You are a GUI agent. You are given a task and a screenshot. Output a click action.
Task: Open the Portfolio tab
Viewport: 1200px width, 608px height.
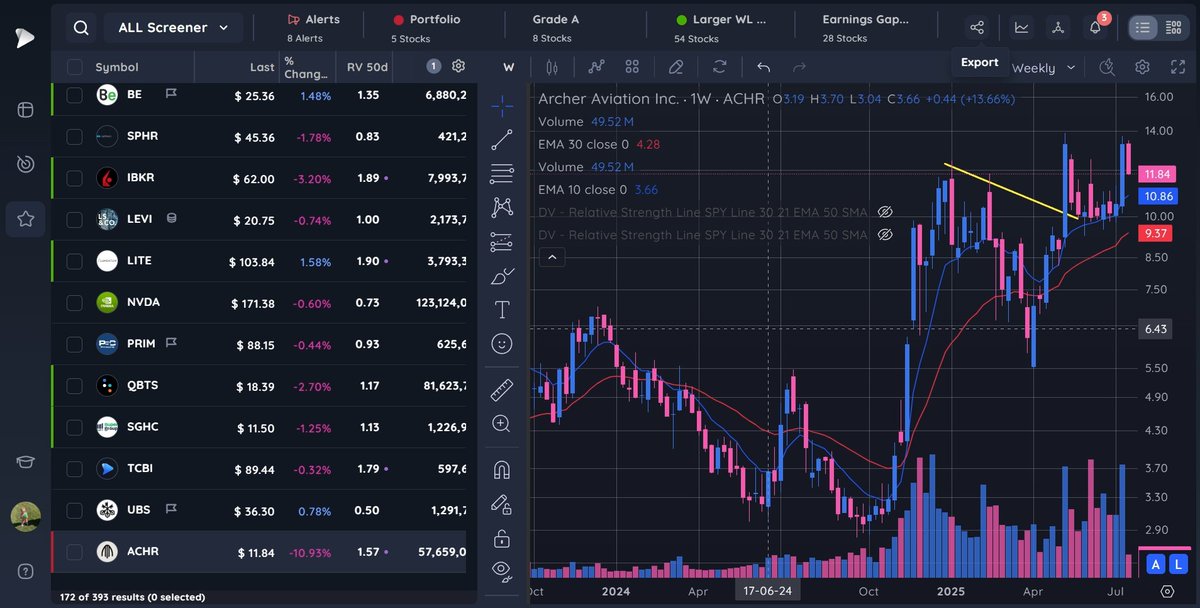pos(427,28)
